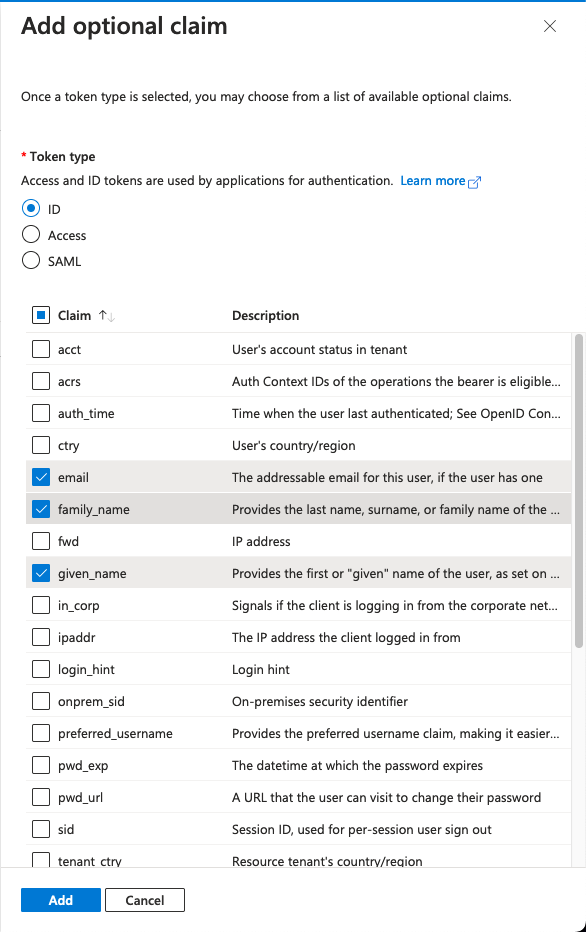Enable the login_hint claim
Screen dimensions: 586x932
pos(41,669)
